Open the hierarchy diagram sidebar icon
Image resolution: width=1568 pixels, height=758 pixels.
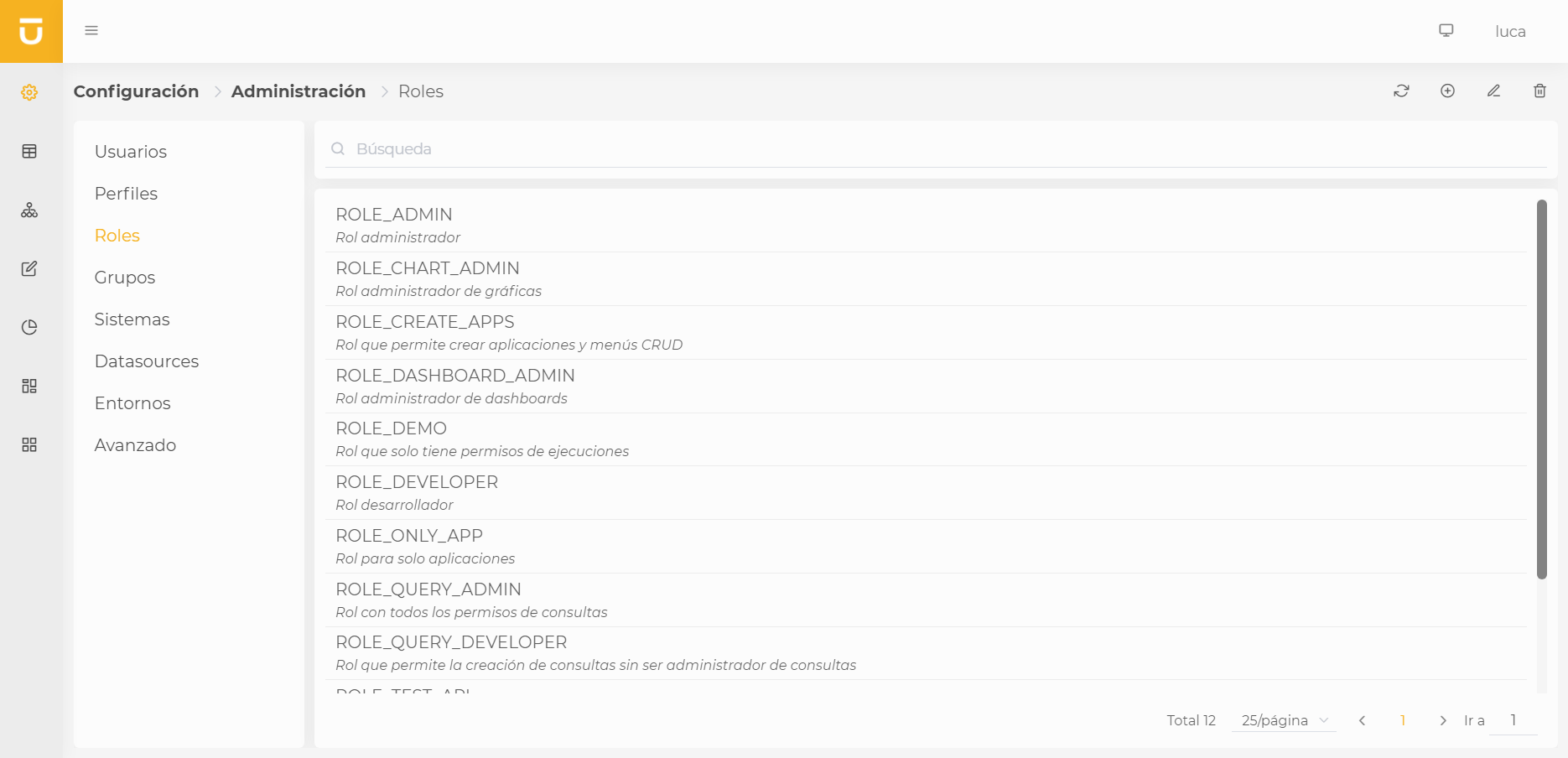29,210
